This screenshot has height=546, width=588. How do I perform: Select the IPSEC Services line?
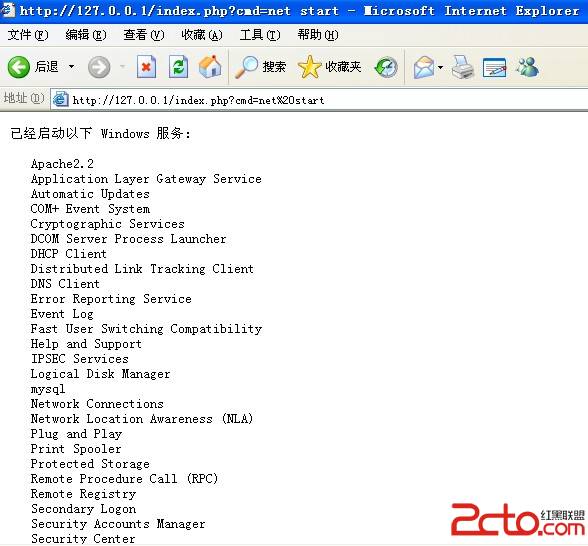[x=80, y=359]
